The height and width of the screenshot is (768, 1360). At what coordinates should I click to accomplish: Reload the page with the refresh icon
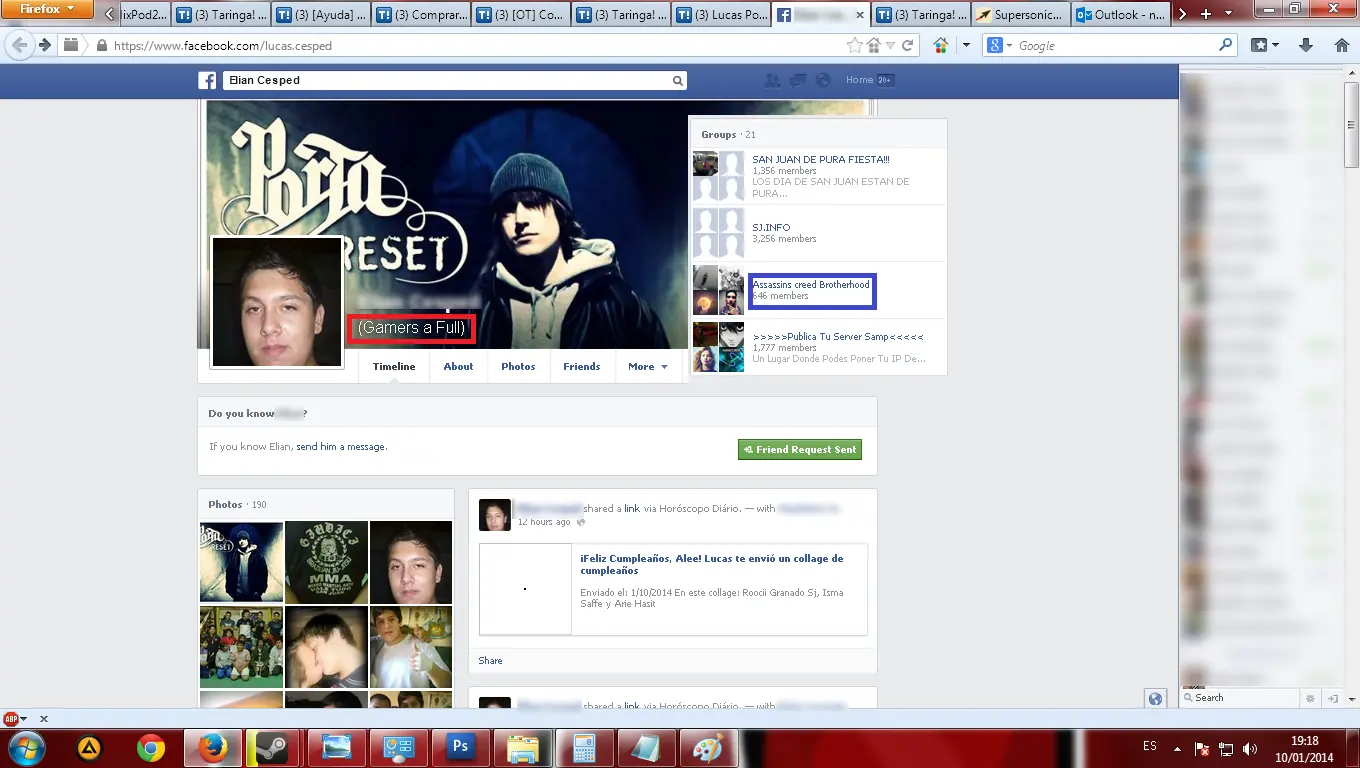pyautogui.click(x=907, y=46)
